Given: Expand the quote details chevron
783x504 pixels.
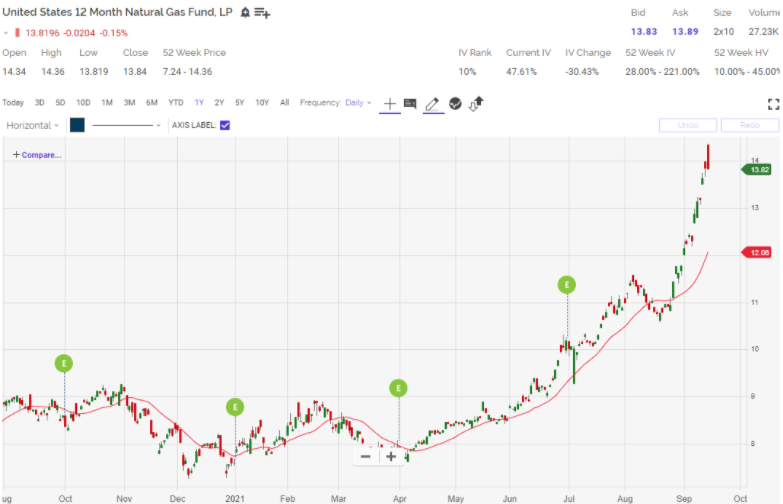Looking at the screenshot, I should tap(6, 33).
